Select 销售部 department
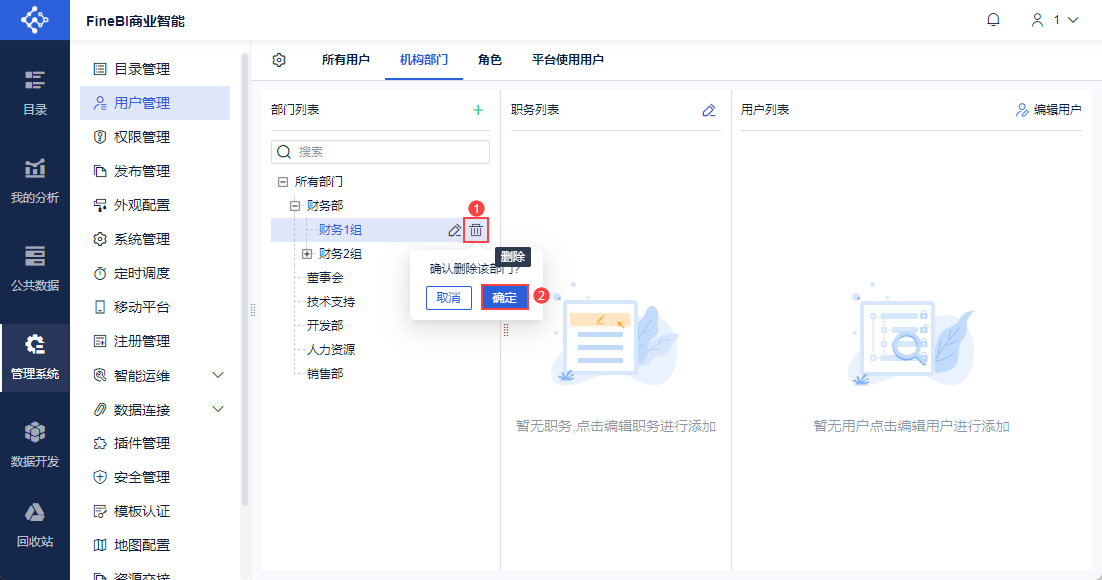This screenshot has height=580, width=1102. pyautogui.click(x=325, y=373)
